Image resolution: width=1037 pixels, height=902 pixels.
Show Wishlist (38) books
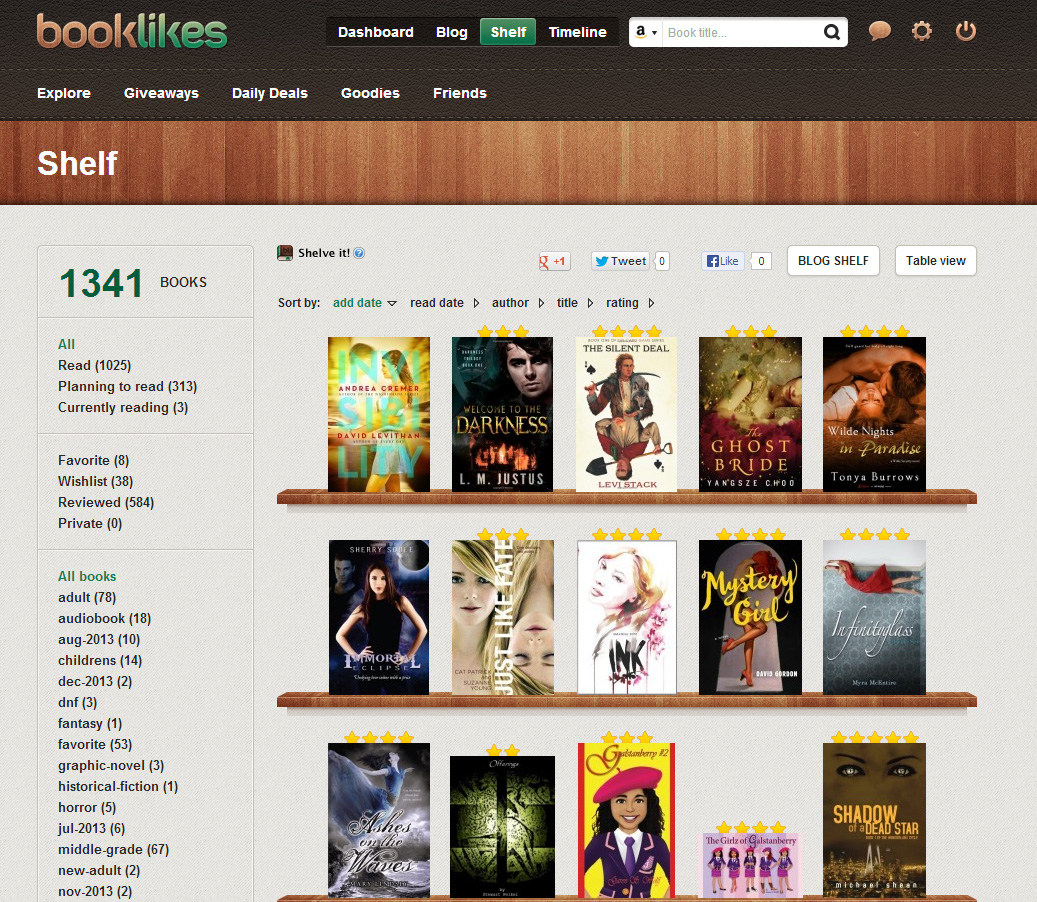(x=95, y=481)
